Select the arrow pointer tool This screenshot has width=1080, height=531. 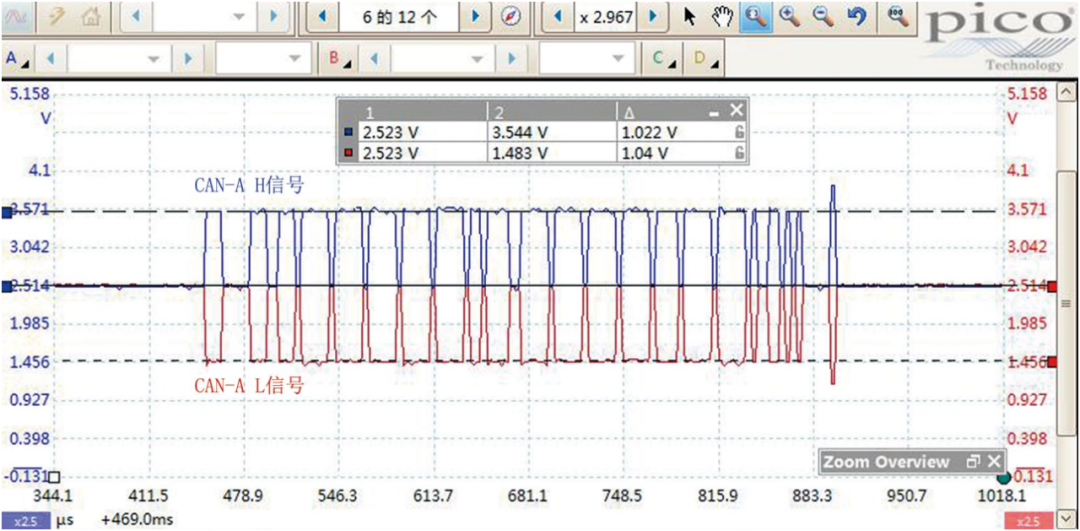click(x=689, y=17)
